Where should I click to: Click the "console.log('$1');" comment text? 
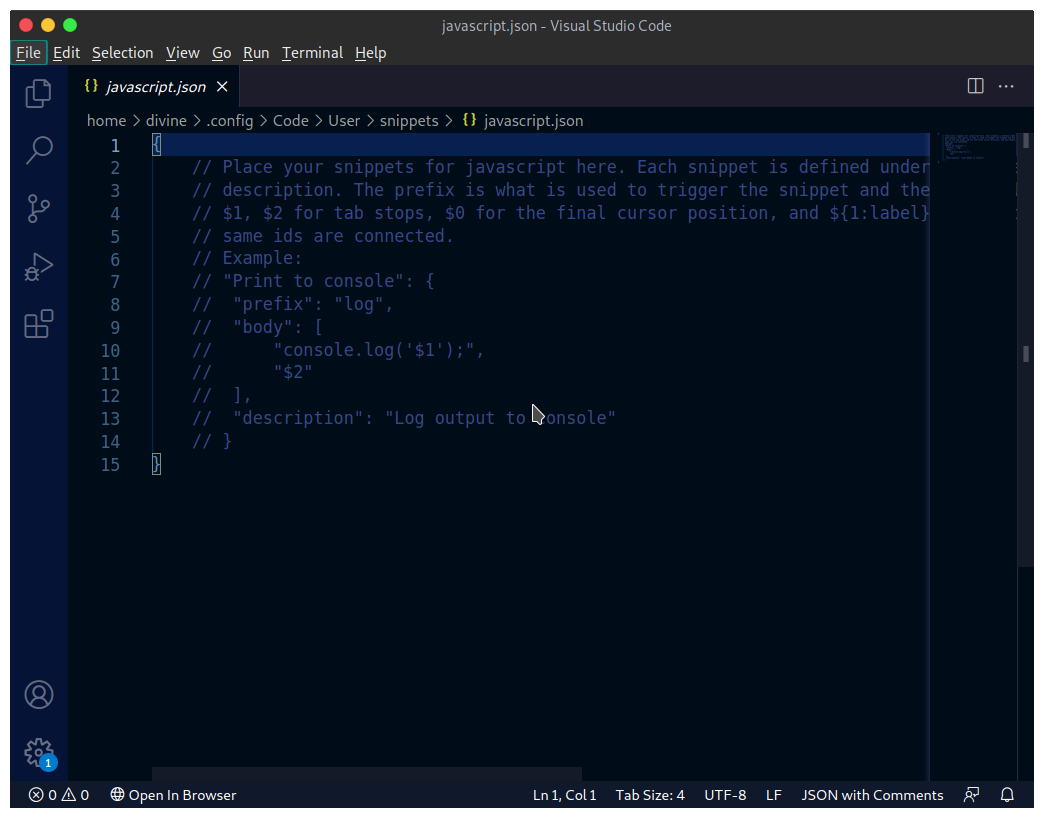(x=379, y=350)
